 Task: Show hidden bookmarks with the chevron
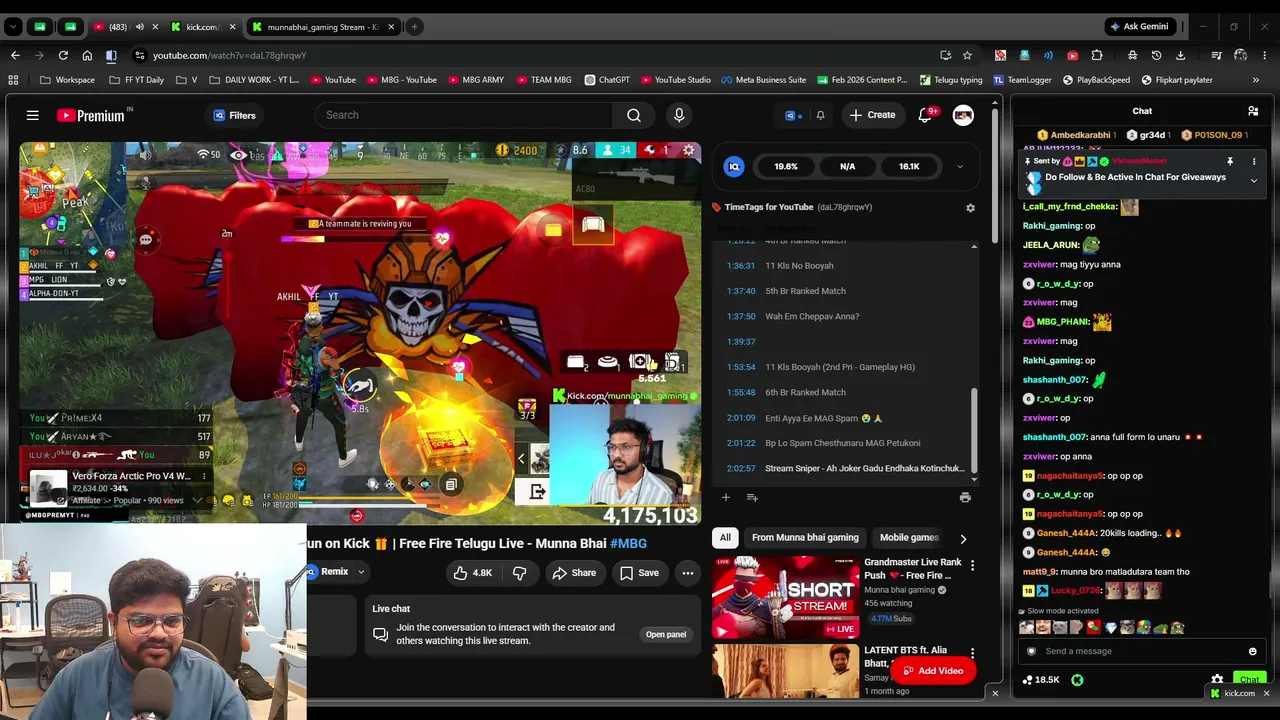click(1256, 80)
